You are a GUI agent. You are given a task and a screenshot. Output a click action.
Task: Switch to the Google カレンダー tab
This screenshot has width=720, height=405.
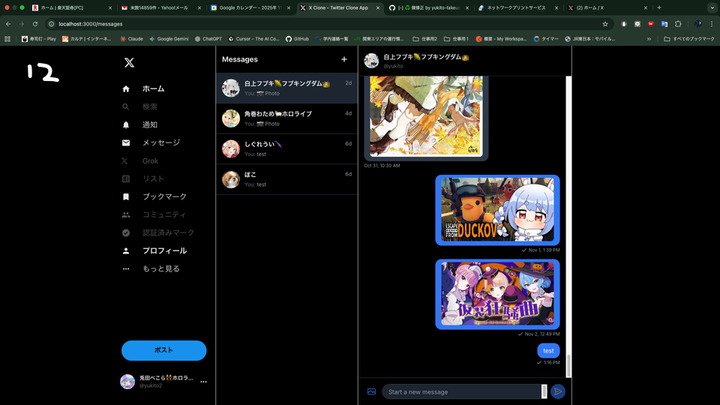[248, 8]
